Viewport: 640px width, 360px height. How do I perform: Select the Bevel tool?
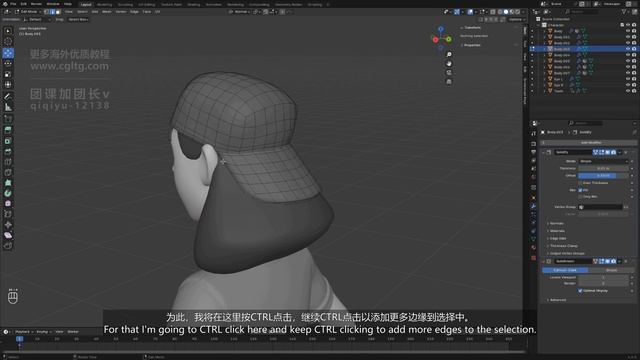8,151
